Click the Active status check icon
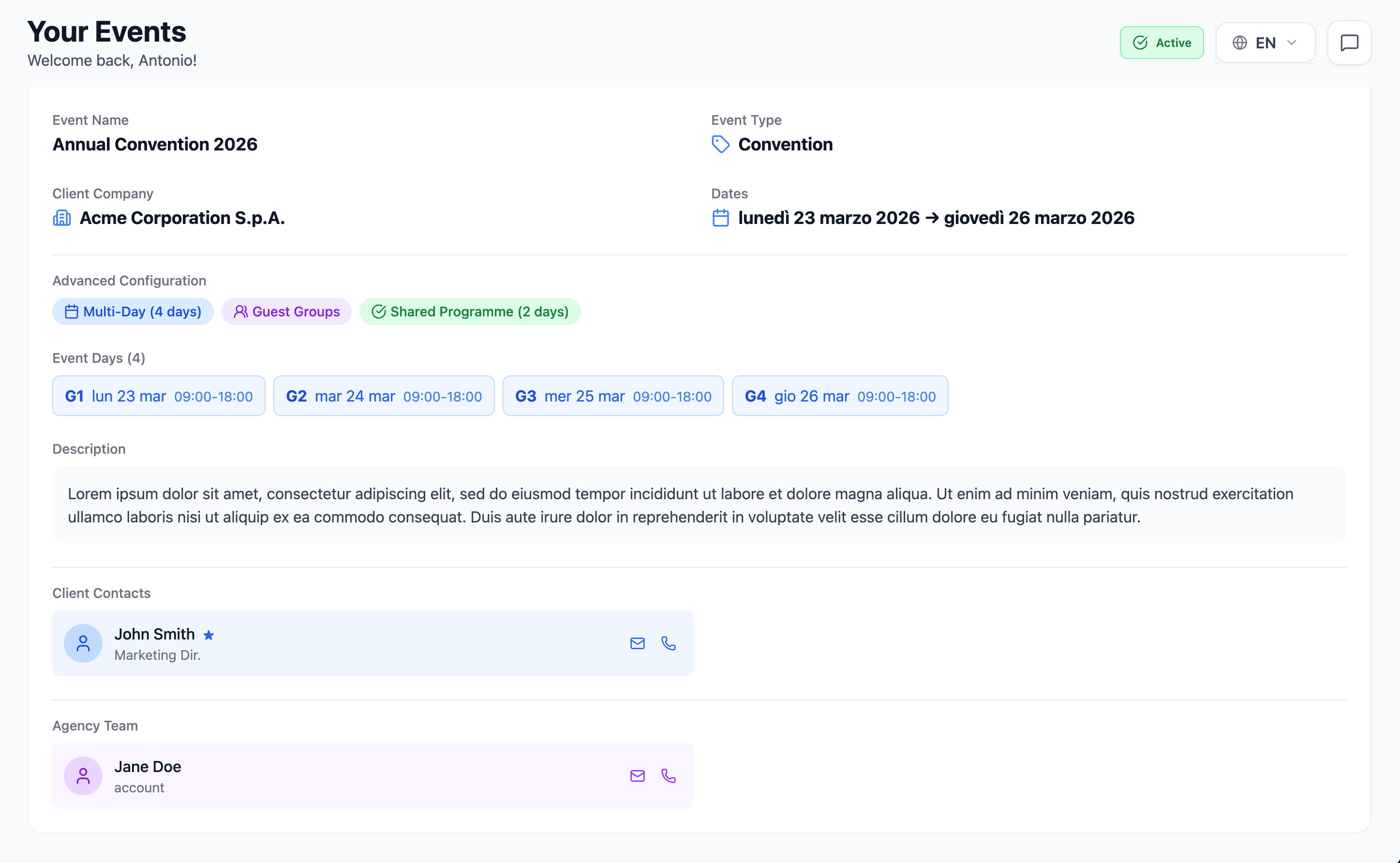 pyautogui.click(x=1140, y=43)
